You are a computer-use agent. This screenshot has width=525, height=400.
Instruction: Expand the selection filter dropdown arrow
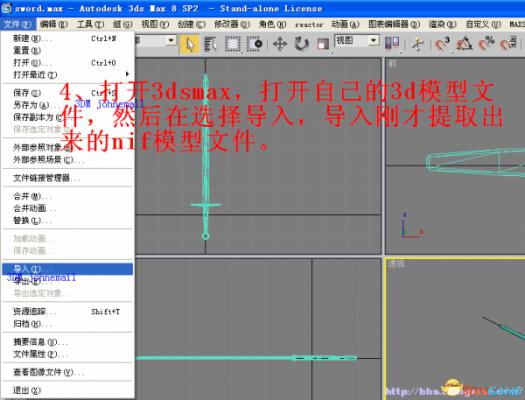tap(171, 41)
